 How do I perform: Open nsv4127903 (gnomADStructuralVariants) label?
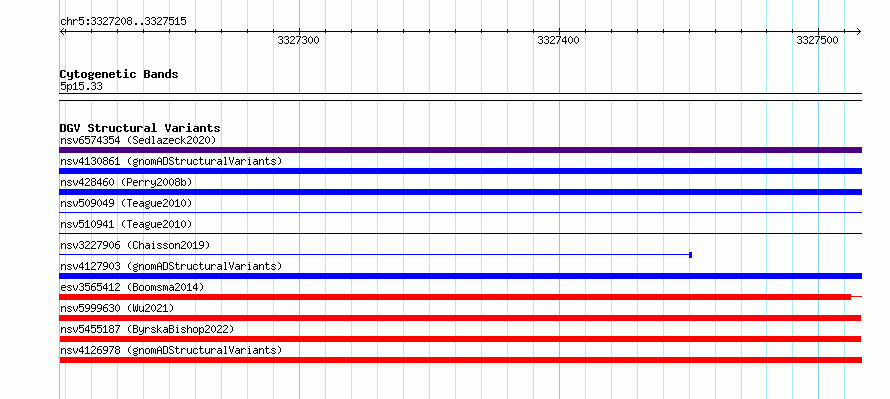coord(171,266)
